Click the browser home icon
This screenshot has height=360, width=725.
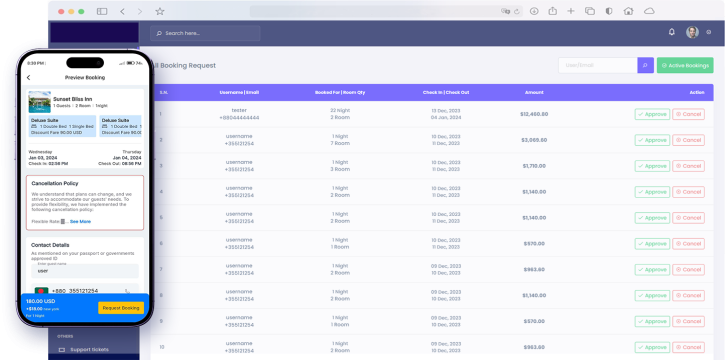[x=628, y=12]
